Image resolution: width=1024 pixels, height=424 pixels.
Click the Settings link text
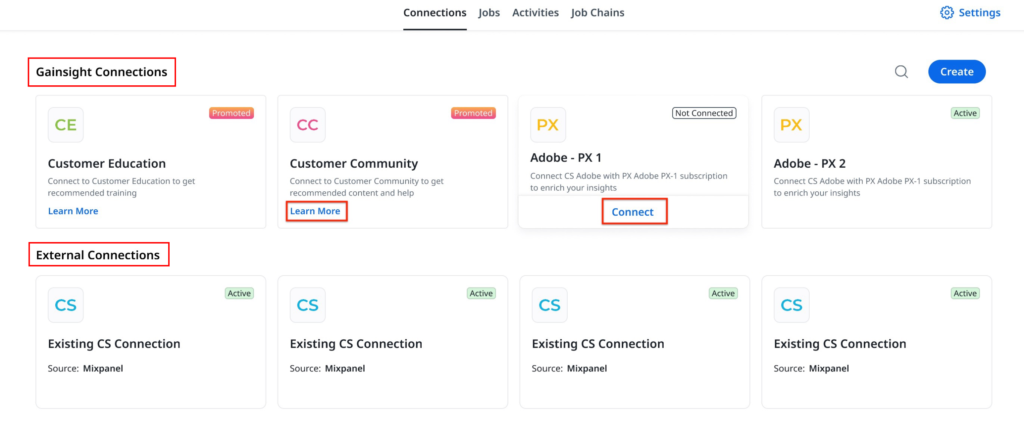point(980,12)
